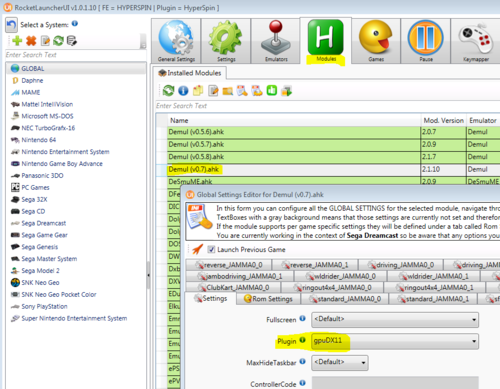The height and width of the screenshot is (389, 500).
Task: Click the edit system icon in the system toolbar
Action: pyautogui.click(x=45, y=41)
